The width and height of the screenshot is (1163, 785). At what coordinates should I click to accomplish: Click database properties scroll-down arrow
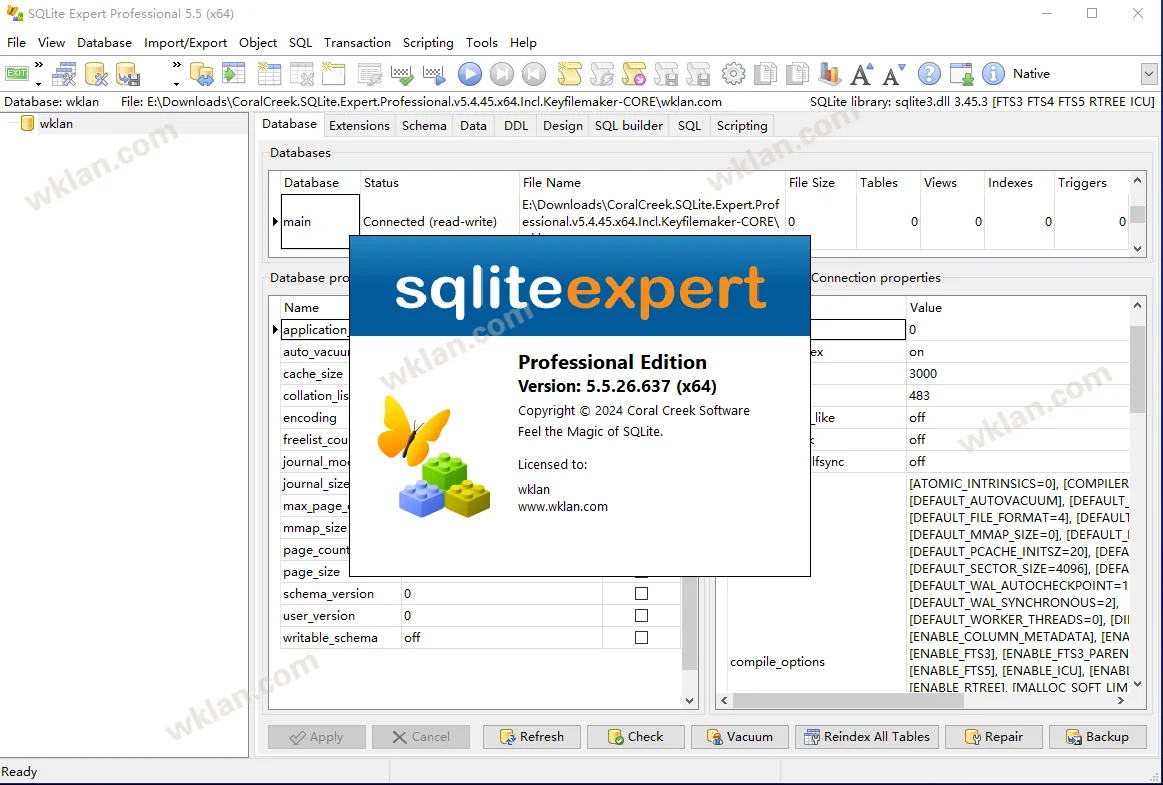689,700
